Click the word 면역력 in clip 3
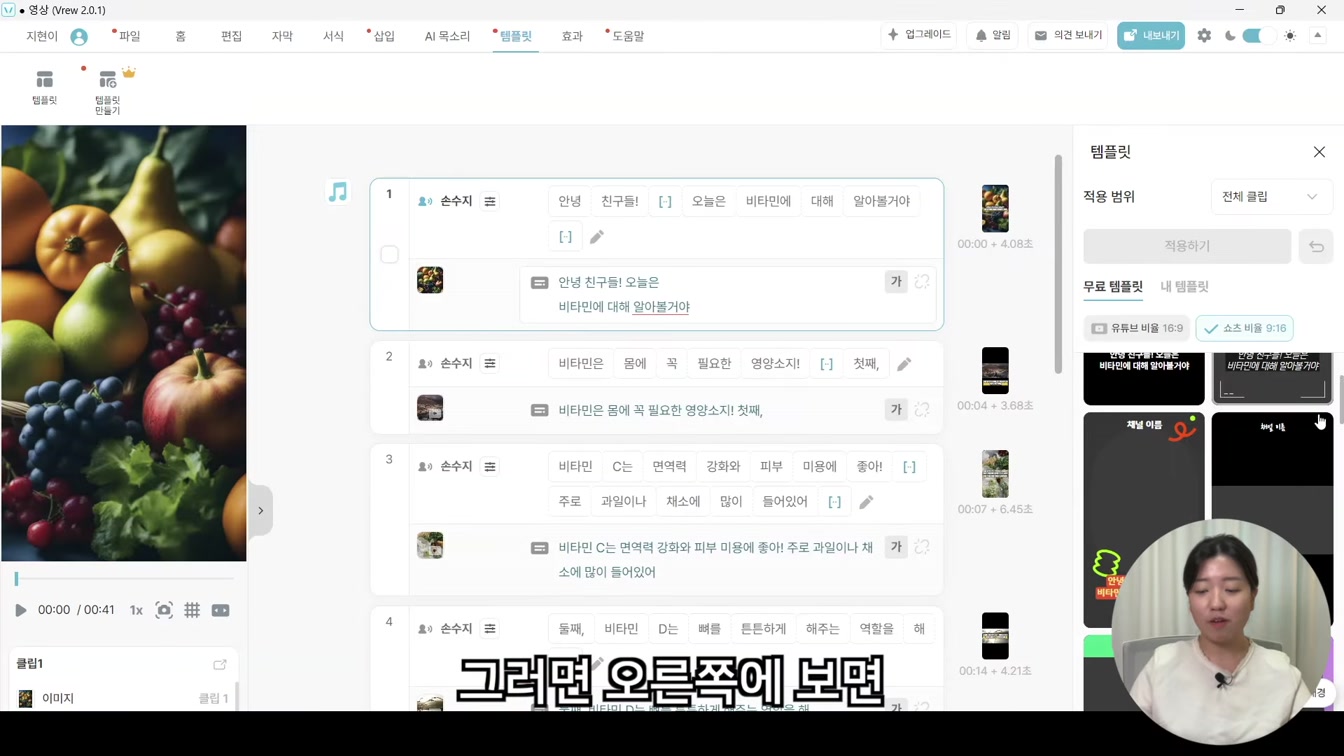The image size is (1344, 756). point(669,466)
